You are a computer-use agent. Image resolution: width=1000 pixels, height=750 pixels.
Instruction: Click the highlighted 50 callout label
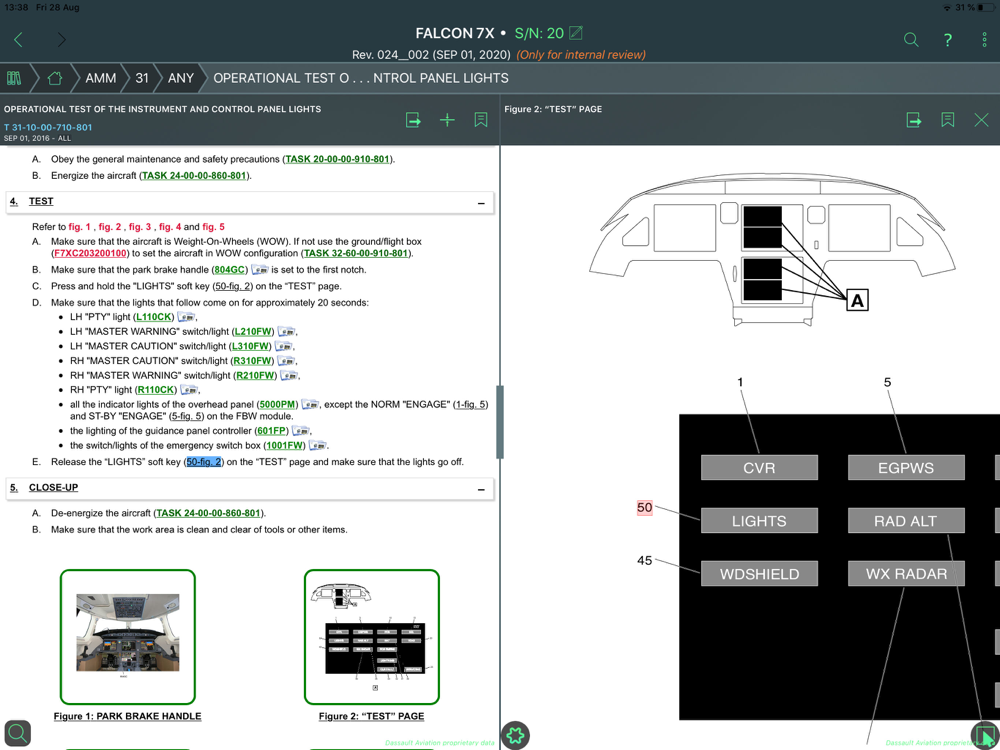645,508
